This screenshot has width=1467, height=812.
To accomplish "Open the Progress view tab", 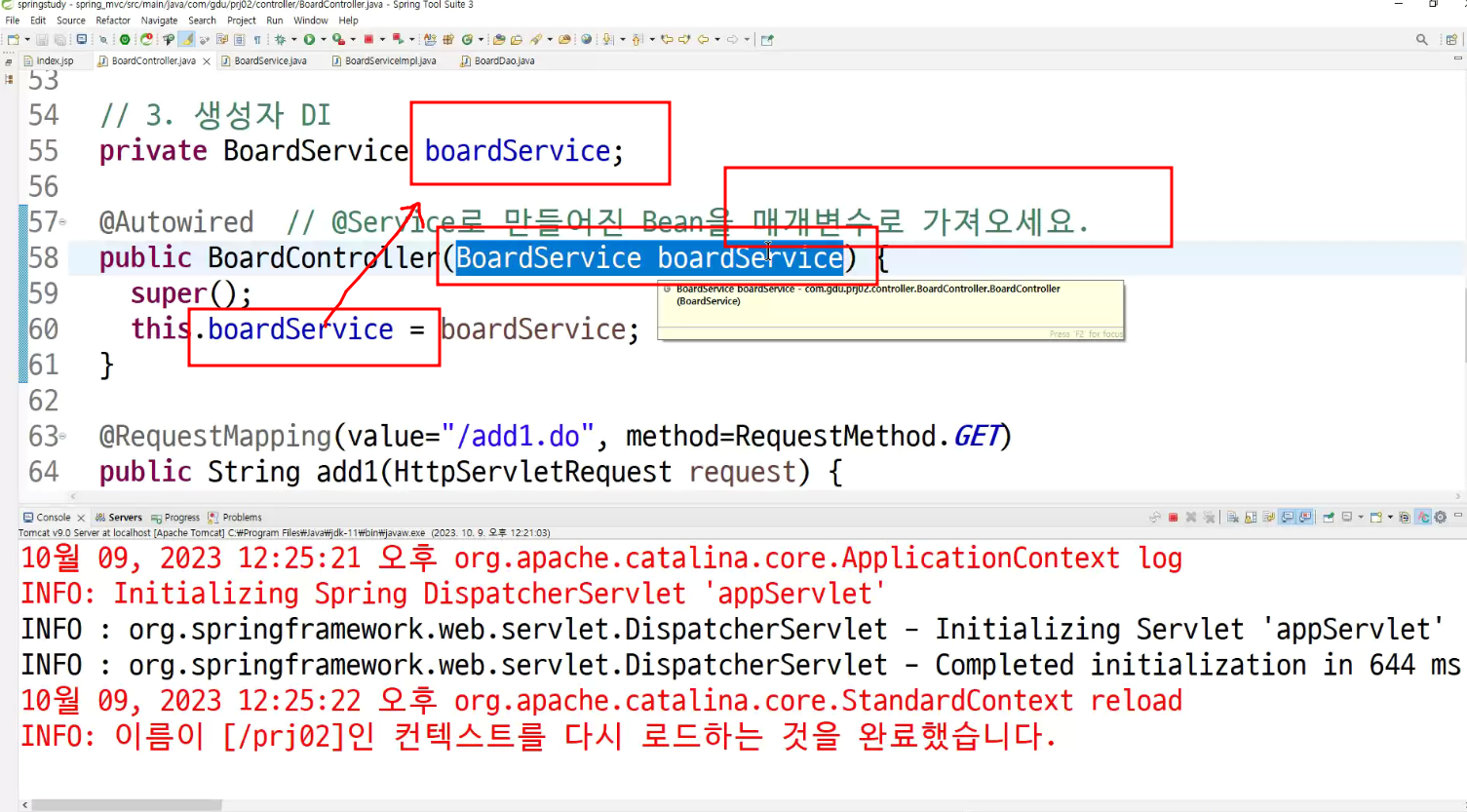I will pos(175,518).
